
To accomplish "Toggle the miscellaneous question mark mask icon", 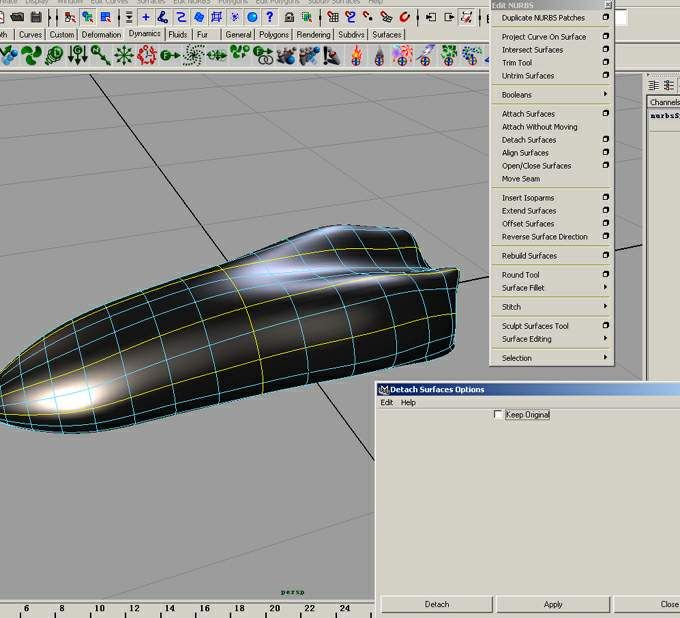I will coord(270,17).
